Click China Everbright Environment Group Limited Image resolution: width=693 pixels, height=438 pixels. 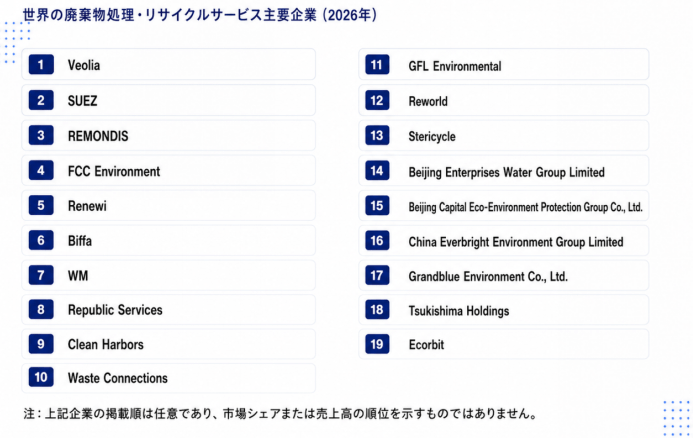coord(516,242)
